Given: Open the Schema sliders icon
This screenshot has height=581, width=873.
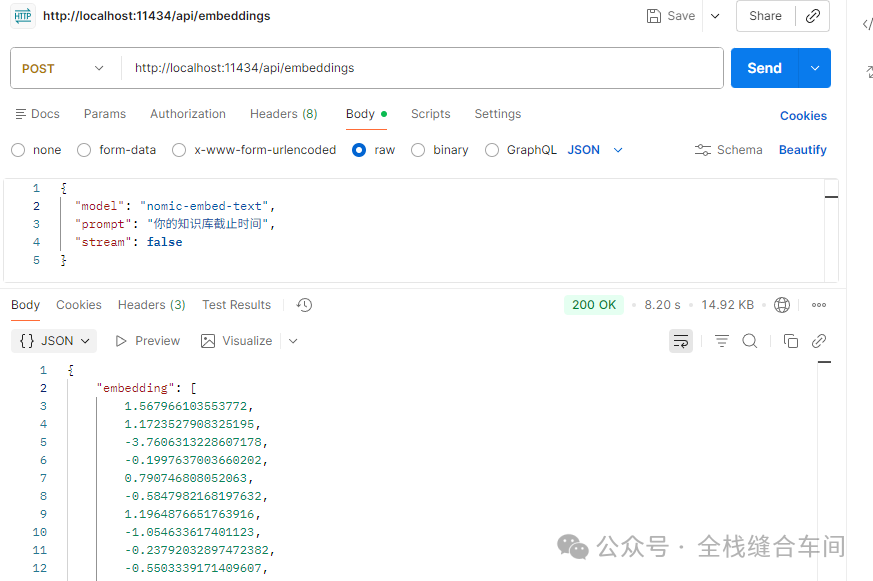Looking at the screenshot, I should click(x=703, y=150).
